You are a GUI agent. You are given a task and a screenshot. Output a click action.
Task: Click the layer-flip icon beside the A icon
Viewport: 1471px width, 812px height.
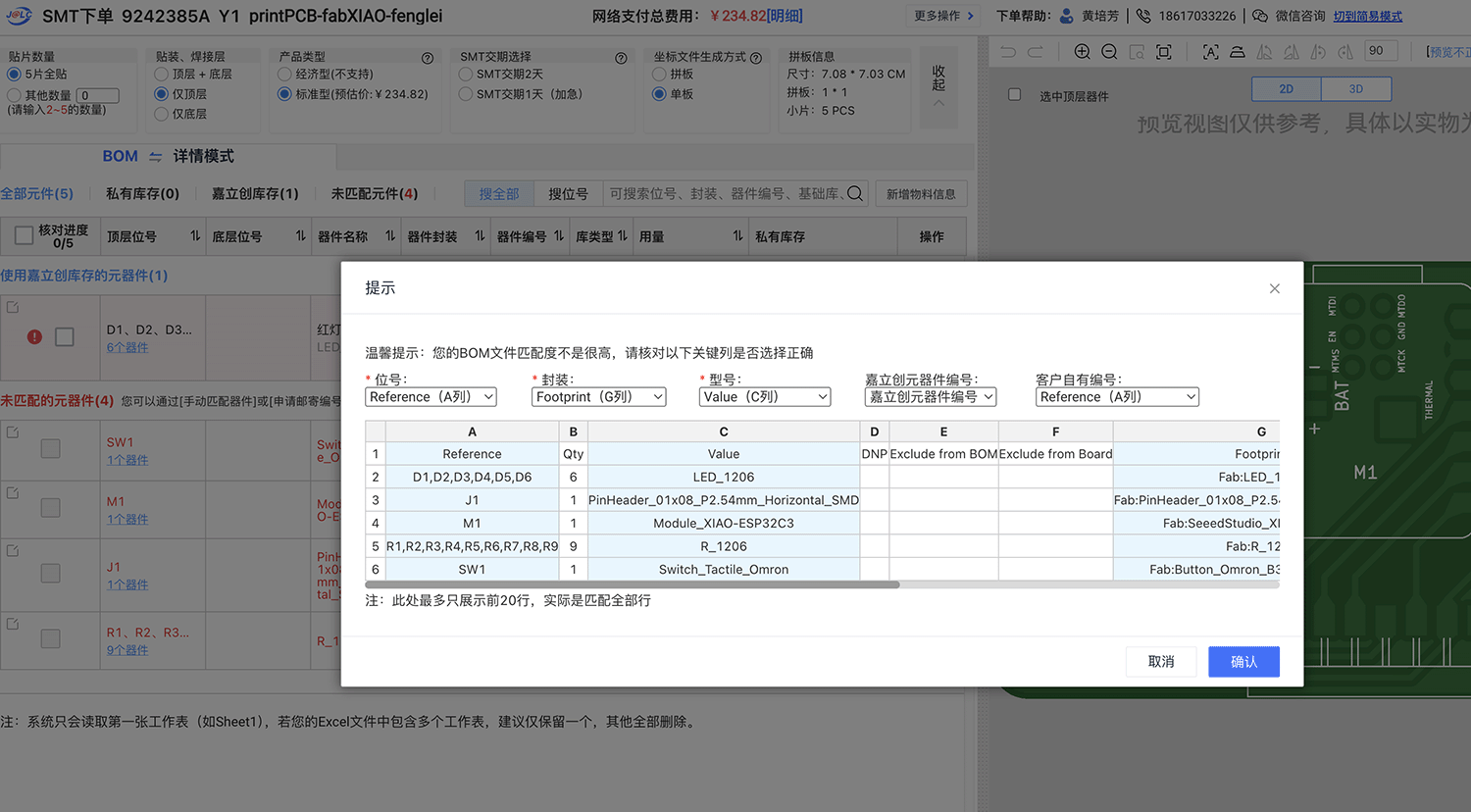(1238, 52)
